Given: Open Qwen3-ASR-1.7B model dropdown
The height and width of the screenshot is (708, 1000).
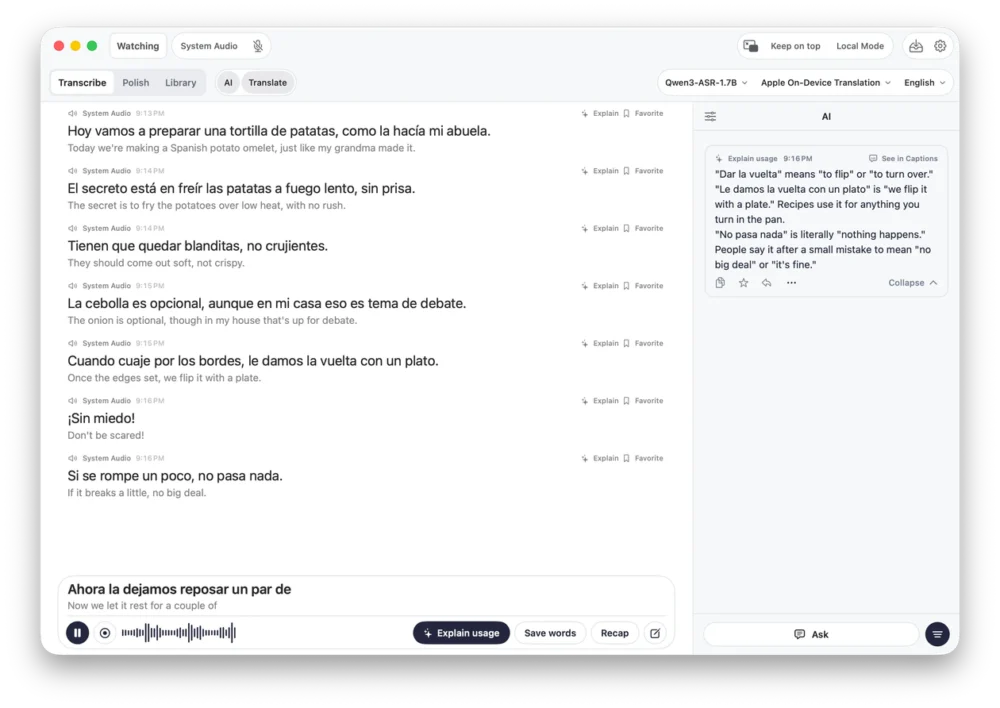Looking at the screenshot, I should [x=706, y=83].
